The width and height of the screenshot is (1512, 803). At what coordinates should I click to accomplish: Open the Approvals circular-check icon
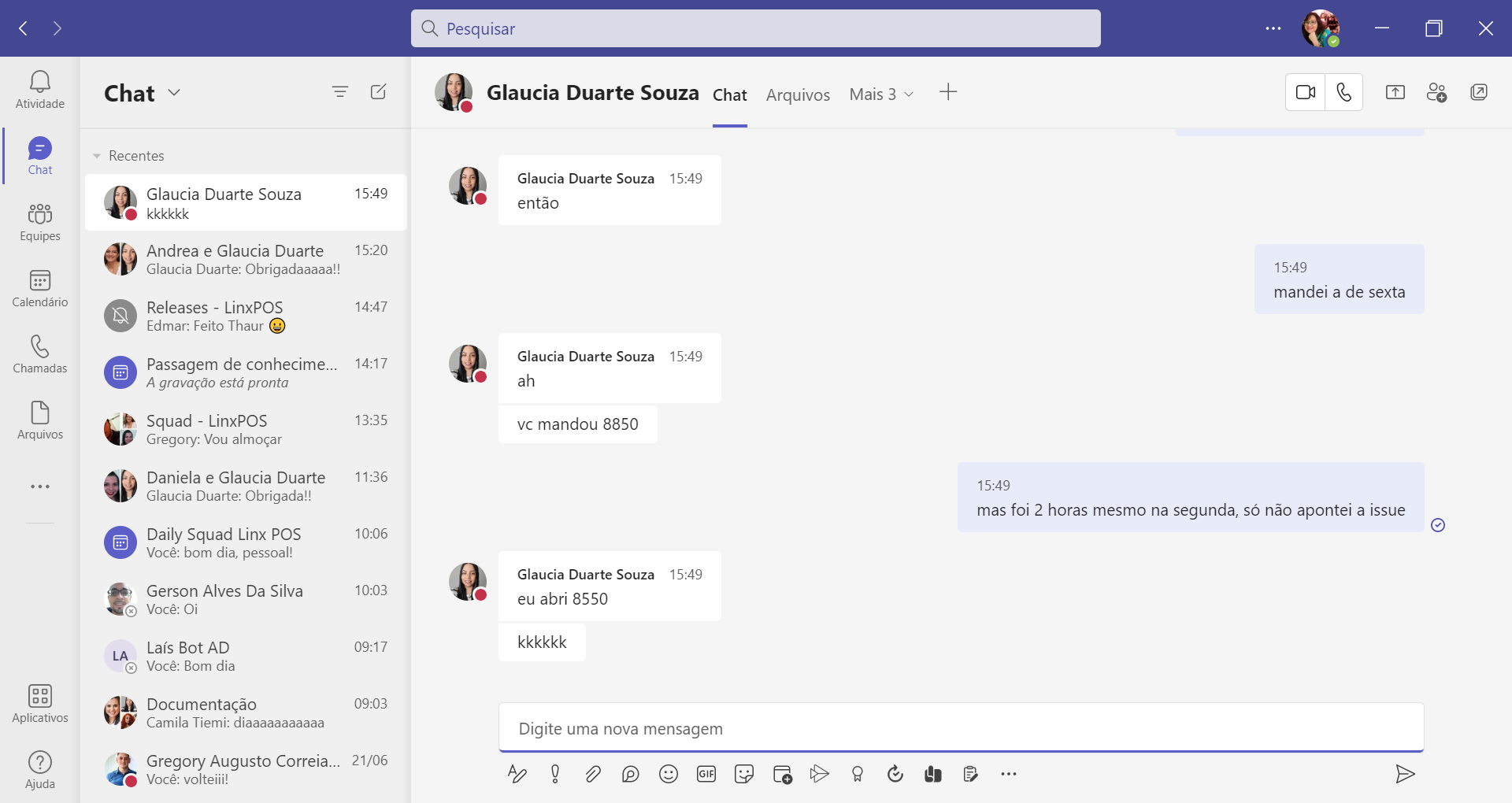pyautogui.click(x=895, y=775)
